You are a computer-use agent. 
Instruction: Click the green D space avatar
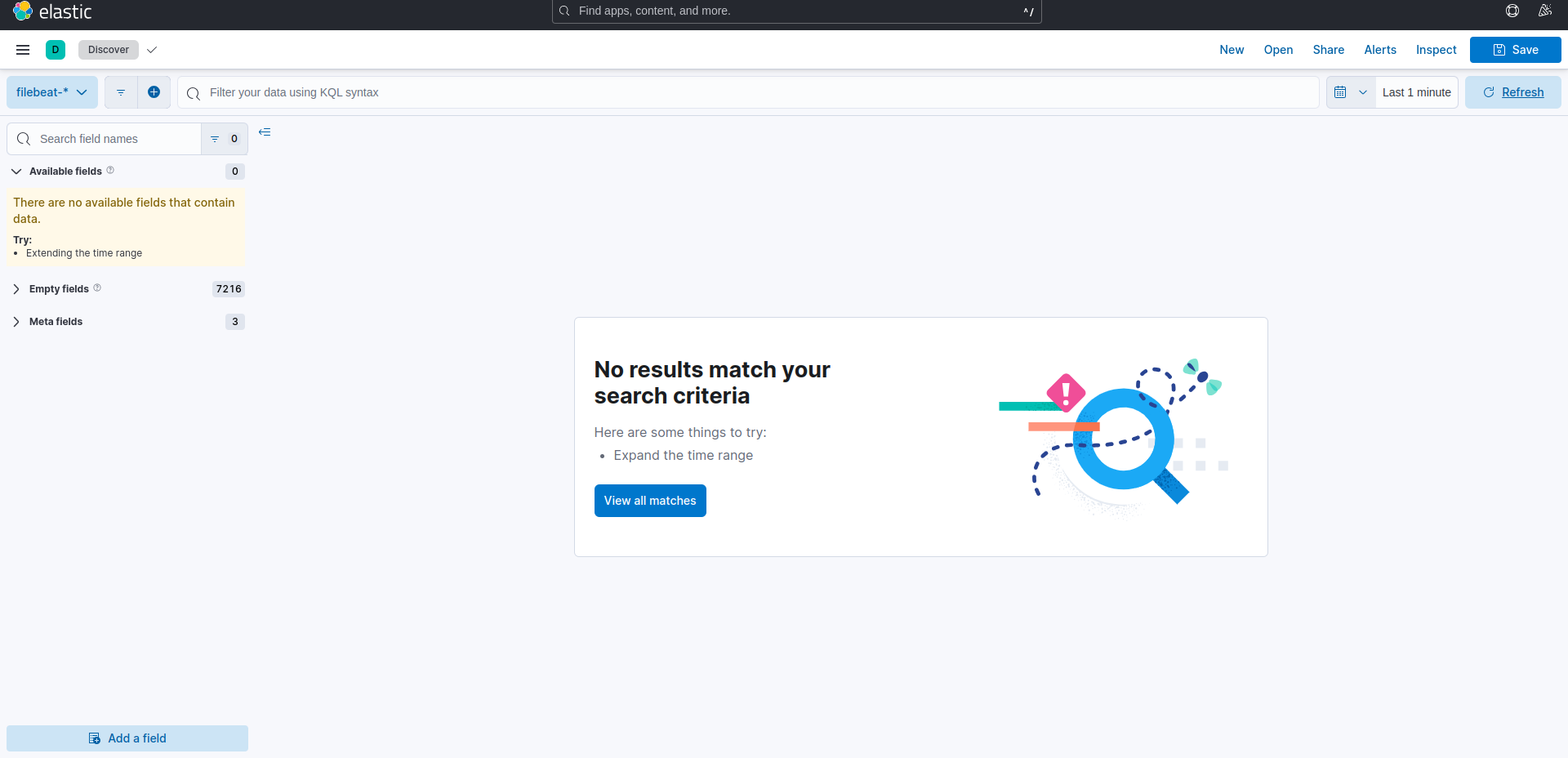point(56,50)
